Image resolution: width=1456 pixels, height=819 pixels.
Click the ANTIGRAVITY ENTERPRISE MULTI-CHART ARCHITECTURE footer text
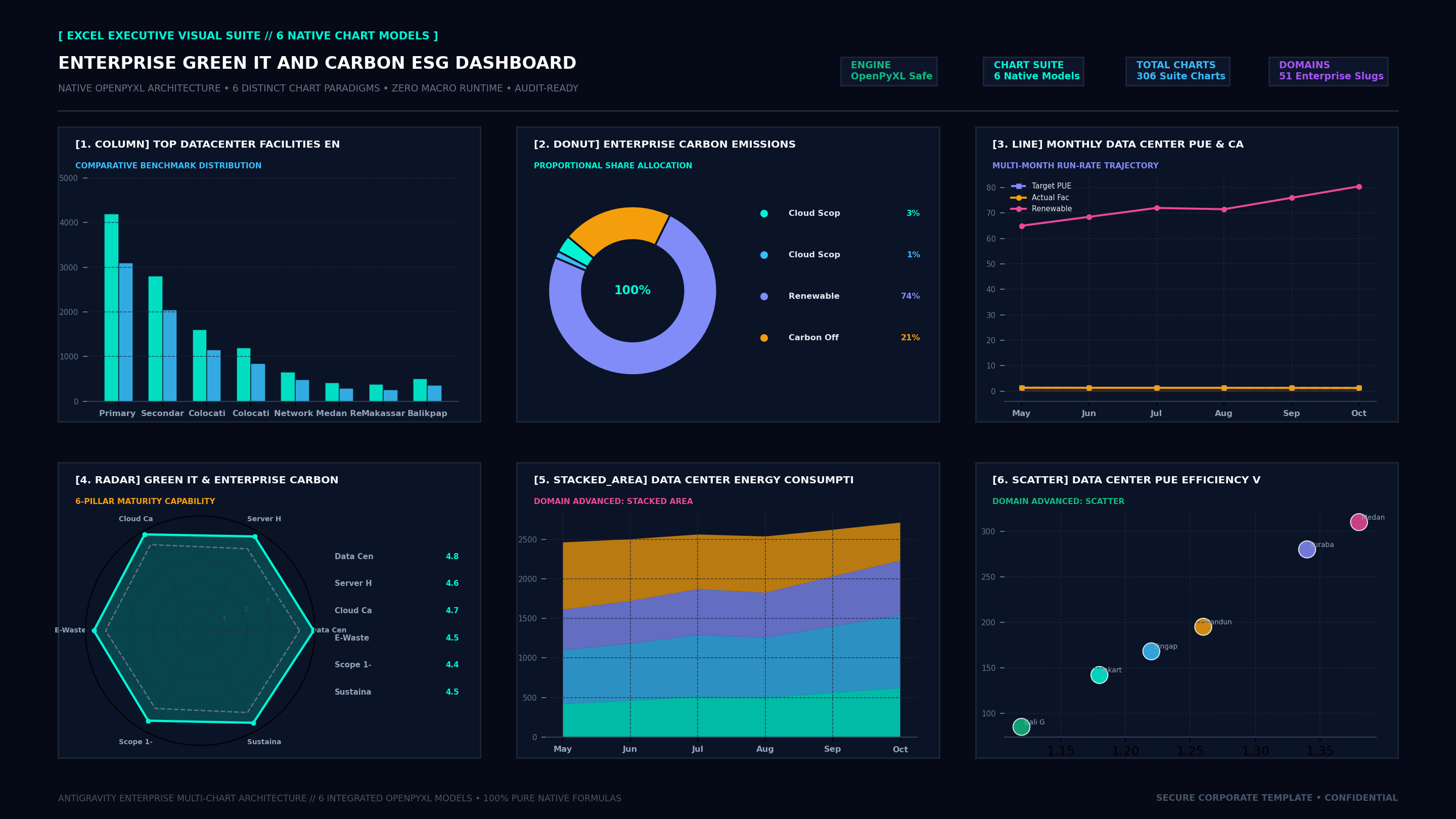tap(340, 799)
